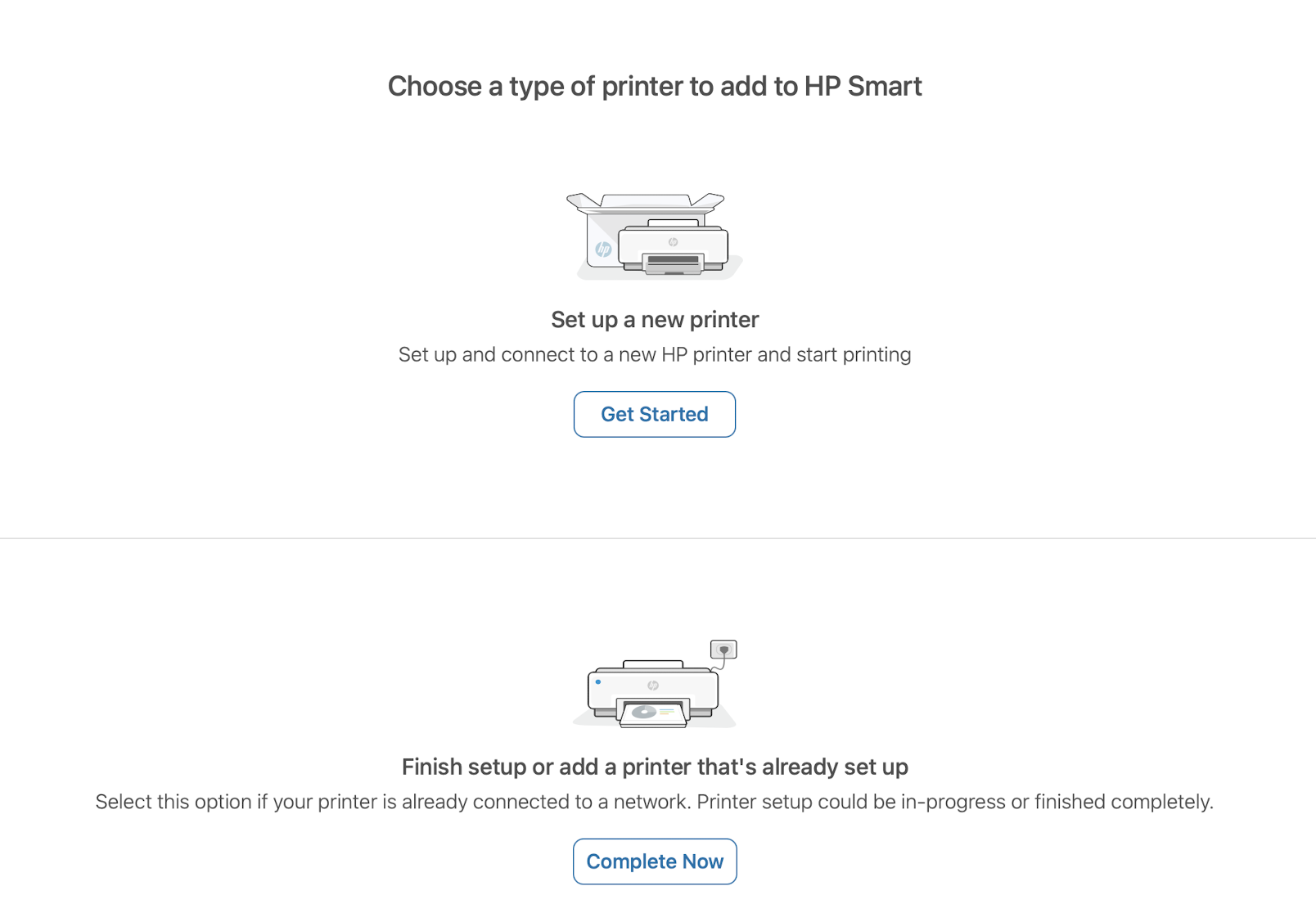1316x913 pixels.
Task: Click the dark paper slot of the new printer
Action: tap(673, 260)
